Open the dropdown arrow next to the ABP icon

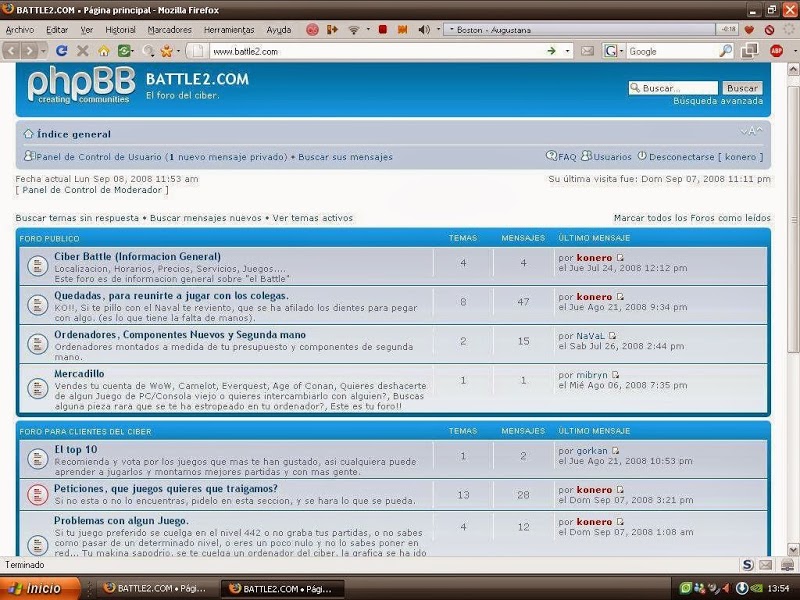coord(794,51)
